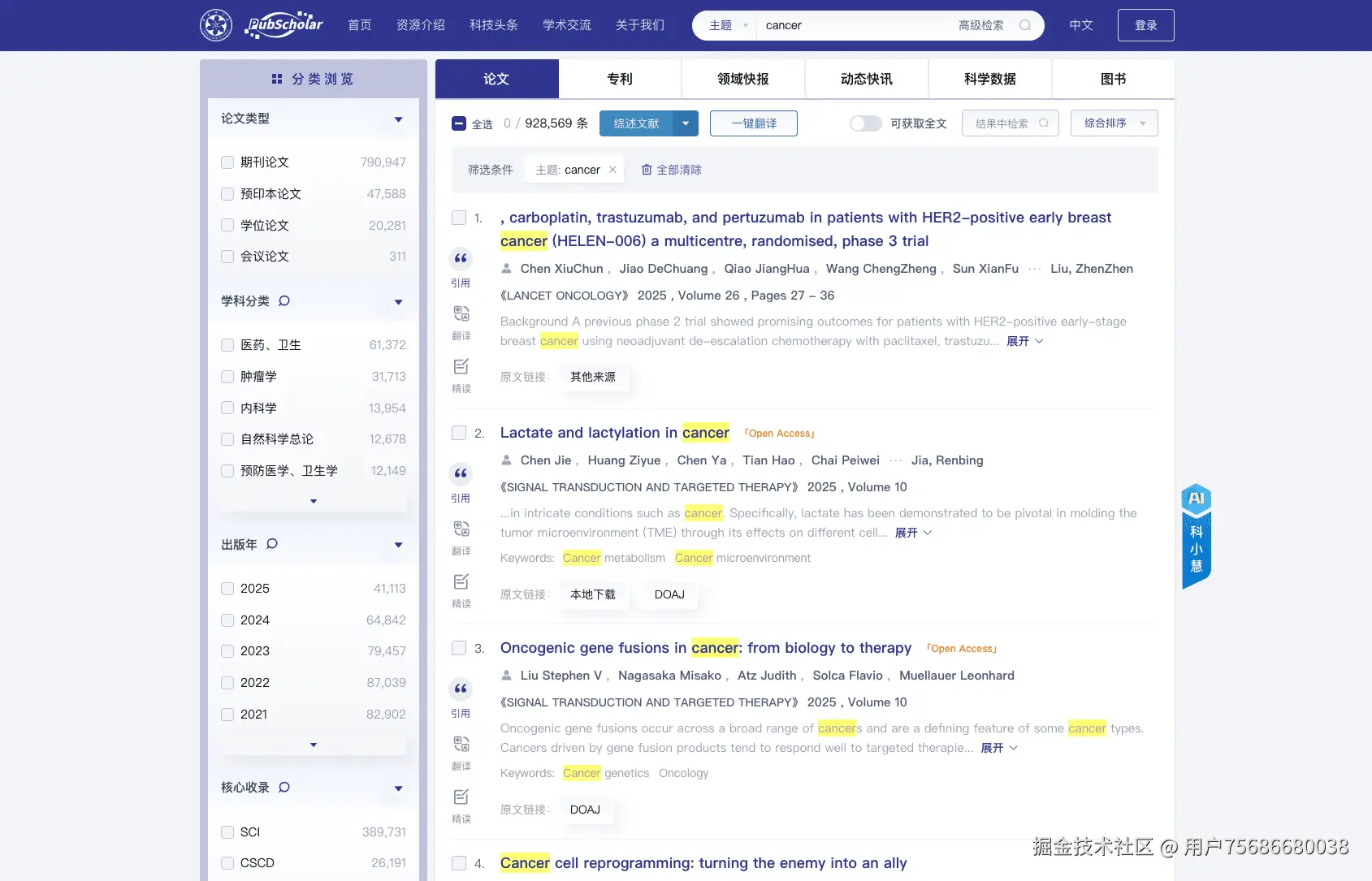1372x881 pixels.
Task: Tick the 学位论文 checkbox
Action: coord(227,226)
